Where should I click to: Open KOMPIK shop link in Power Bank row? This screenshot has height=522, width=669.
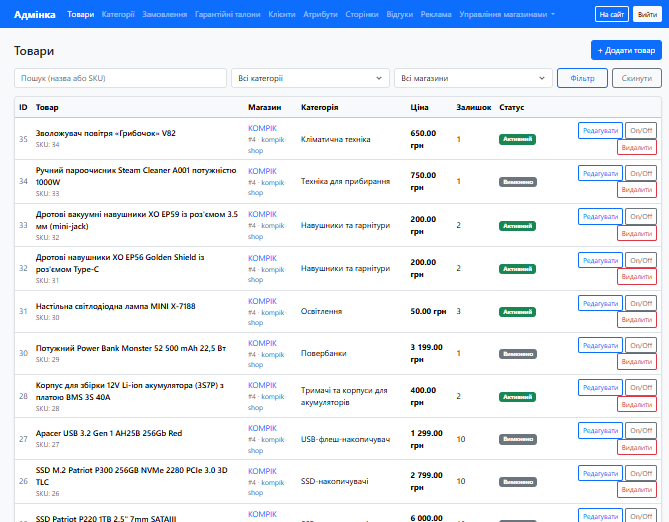tap(262, 343)
